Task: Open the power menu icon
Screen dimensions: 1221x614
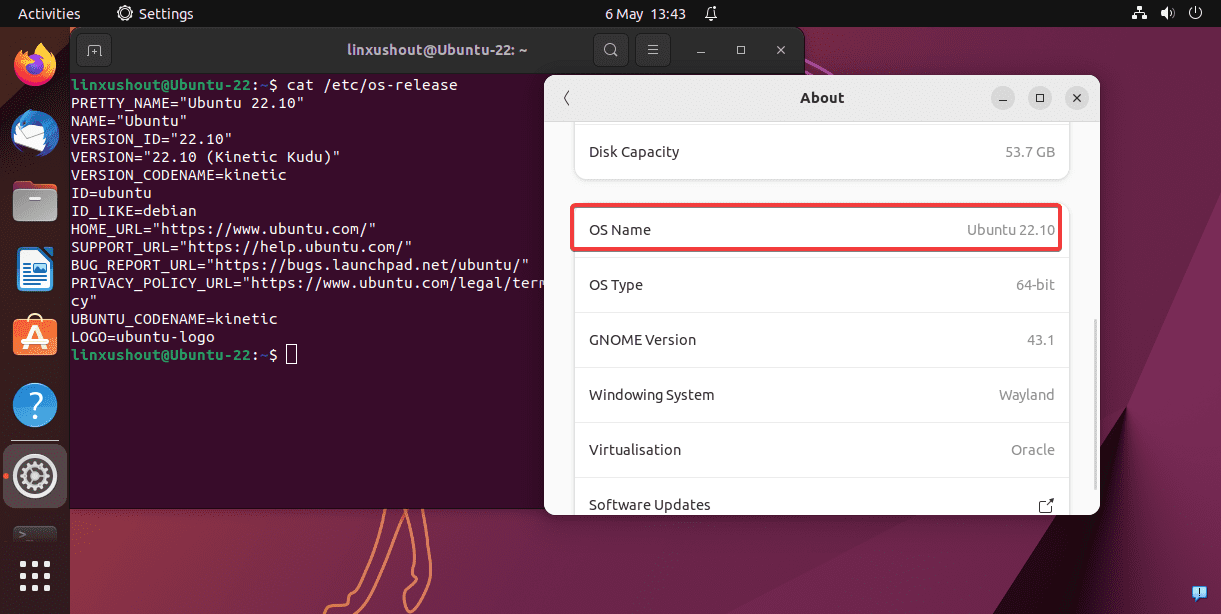Action: (x=1194, y=14)
